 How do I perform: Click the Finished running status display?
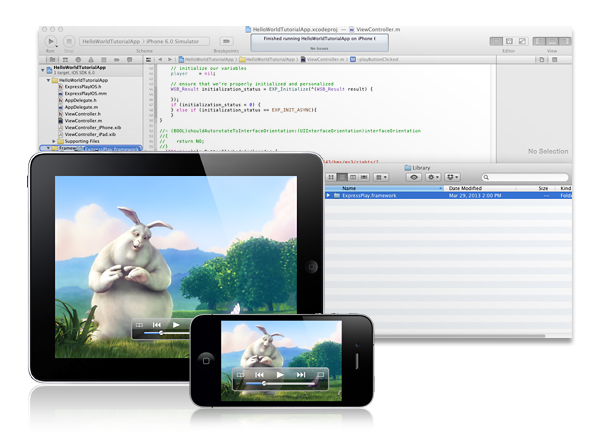coord(320,42)
